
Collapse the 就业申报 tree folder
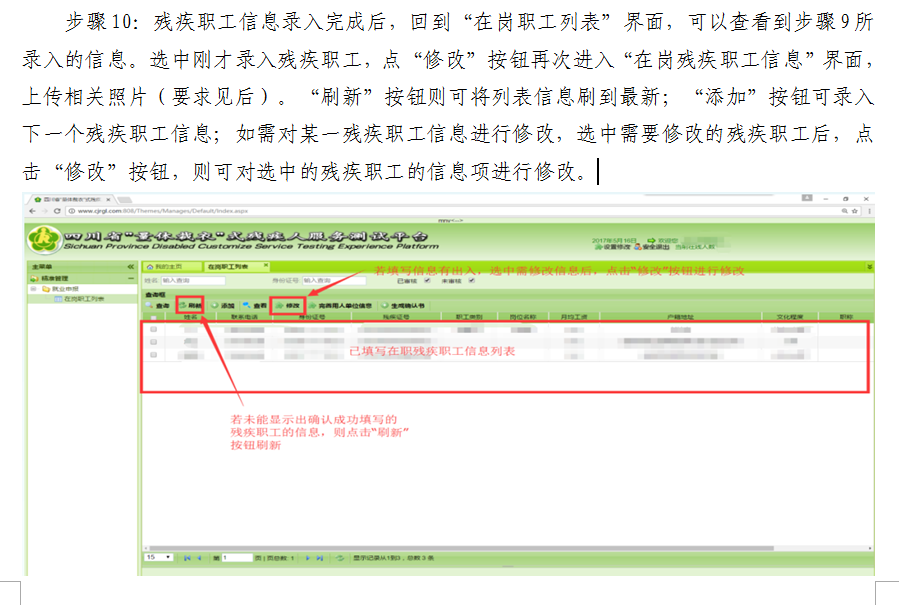point(33,288)
